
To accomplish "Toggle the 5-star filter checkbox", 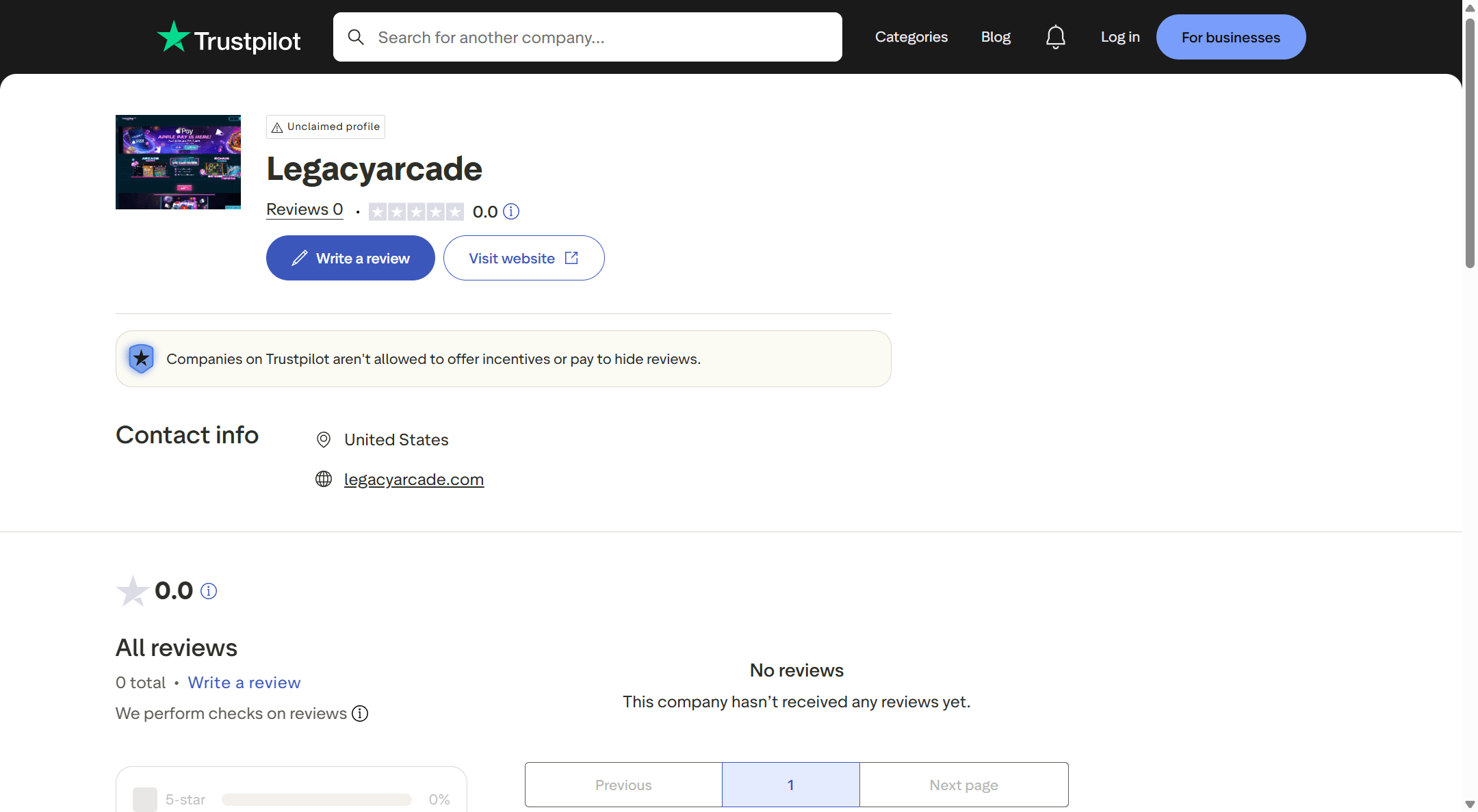I will [x=144, y=799].
